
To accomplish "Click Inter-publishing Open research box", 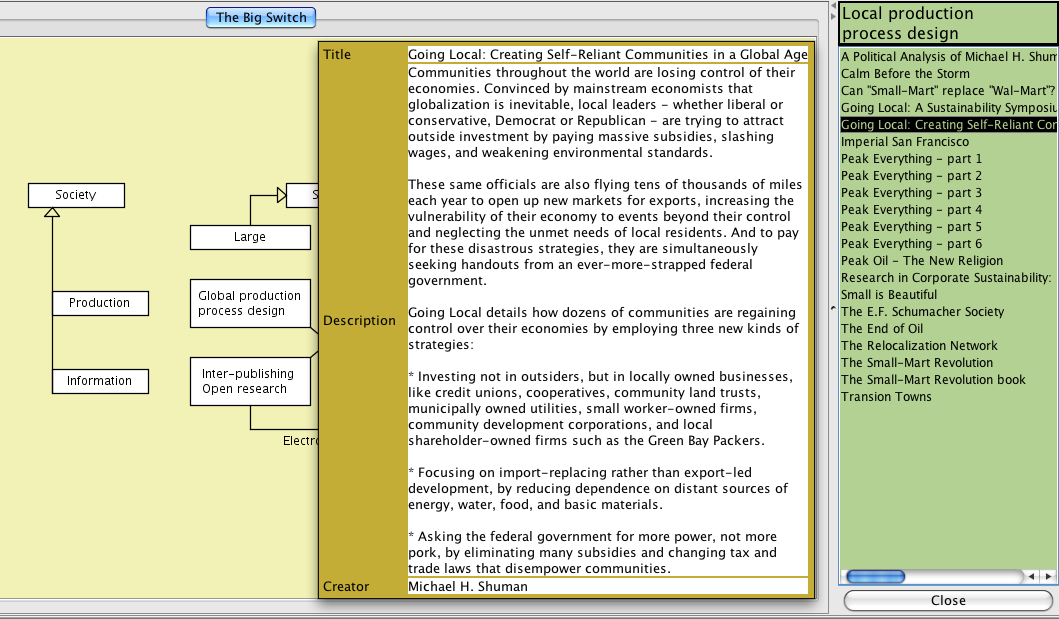I will [249, 381].
